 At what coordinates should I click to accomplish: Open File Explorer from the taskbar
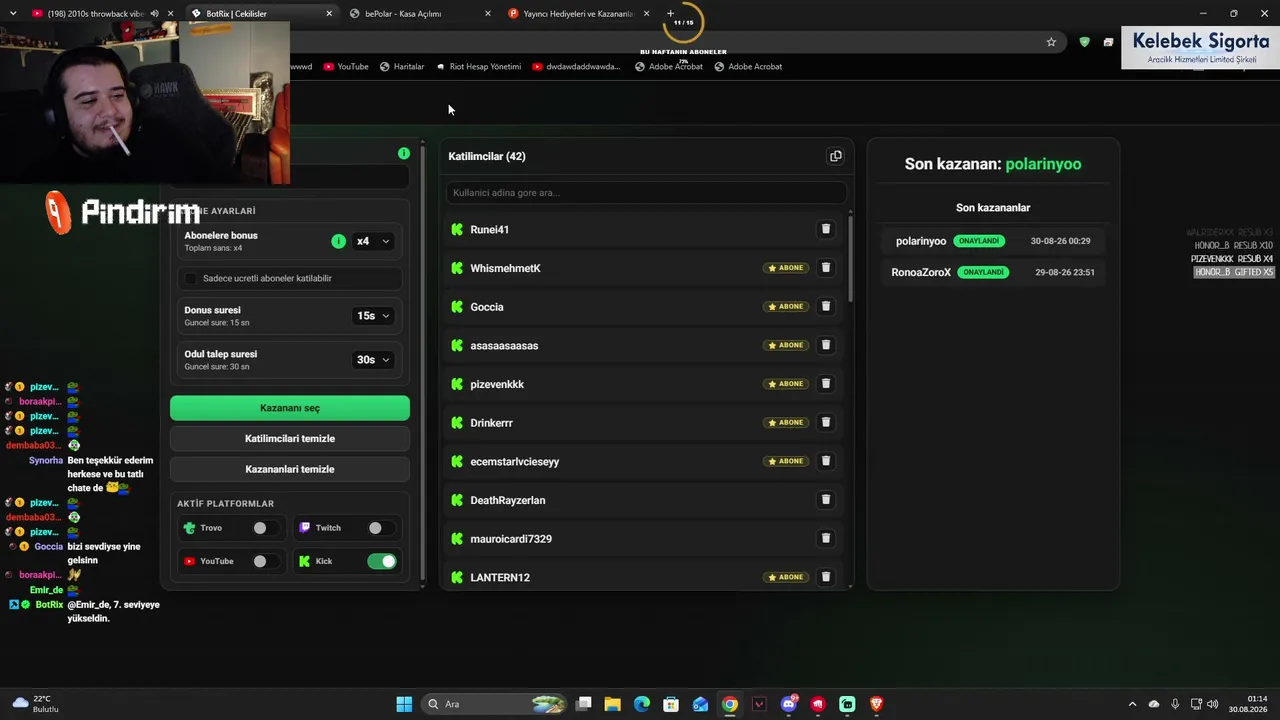coord(612,704)
